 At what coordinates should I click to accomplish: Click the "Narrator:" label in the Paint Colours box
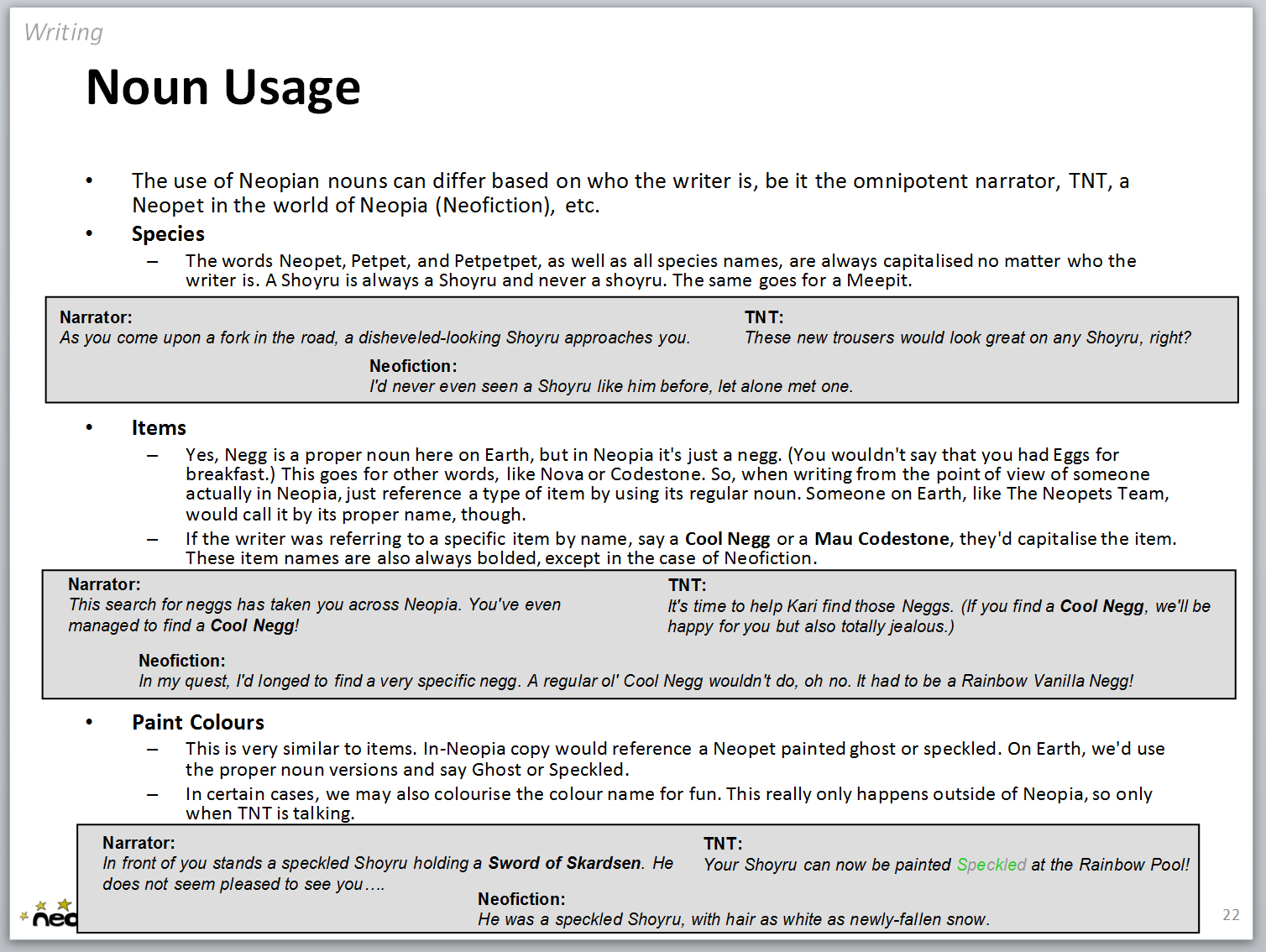139,843
